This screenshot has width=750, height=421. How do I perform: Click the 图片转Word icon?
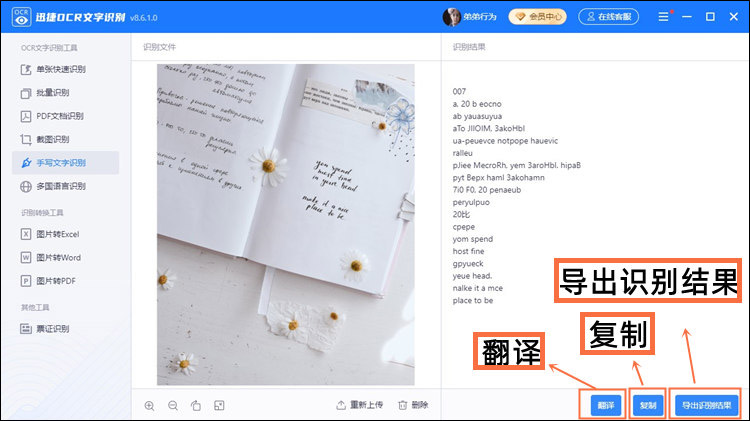(x=26, y=257)
